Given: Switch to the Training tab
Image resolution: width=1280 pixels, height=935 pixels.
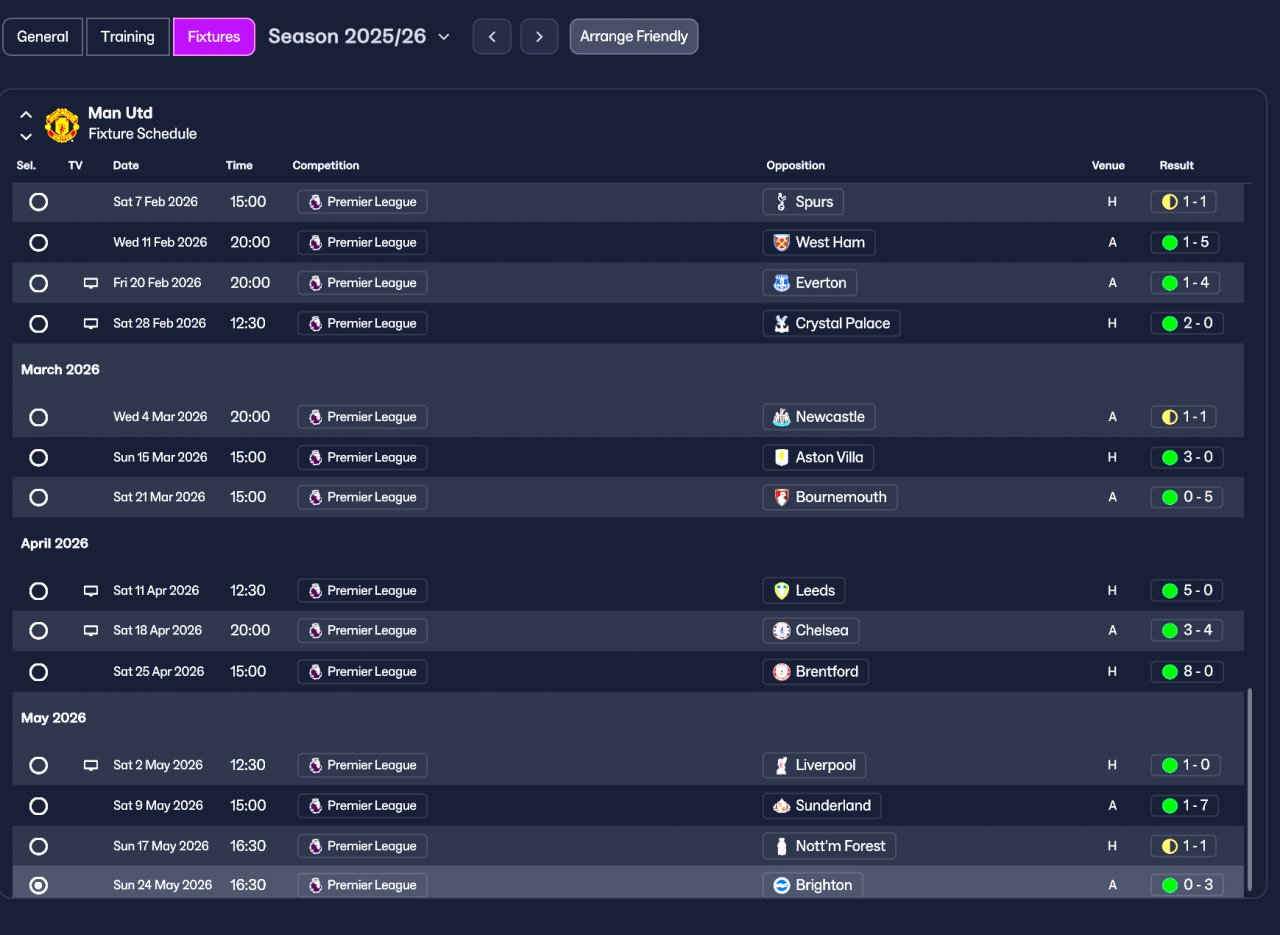Looking at the screenshot, I should pos(128,37).
